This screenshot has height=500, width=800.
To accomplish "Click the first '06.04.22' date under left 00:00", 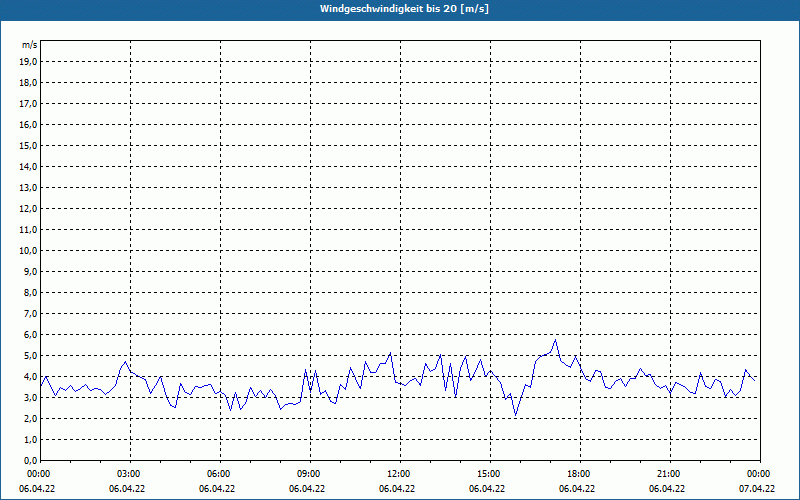I will point(37,488).
